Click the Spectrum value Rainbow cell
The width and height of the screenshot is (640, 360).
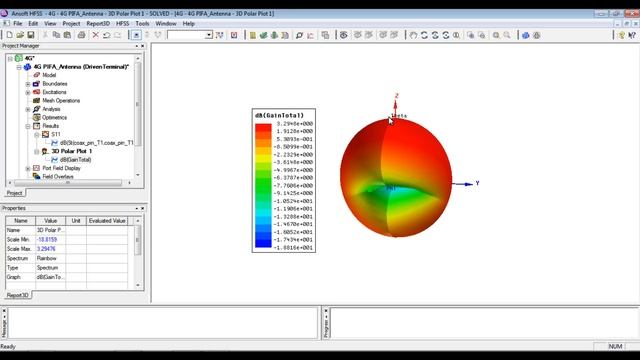(x=51, y=258)
